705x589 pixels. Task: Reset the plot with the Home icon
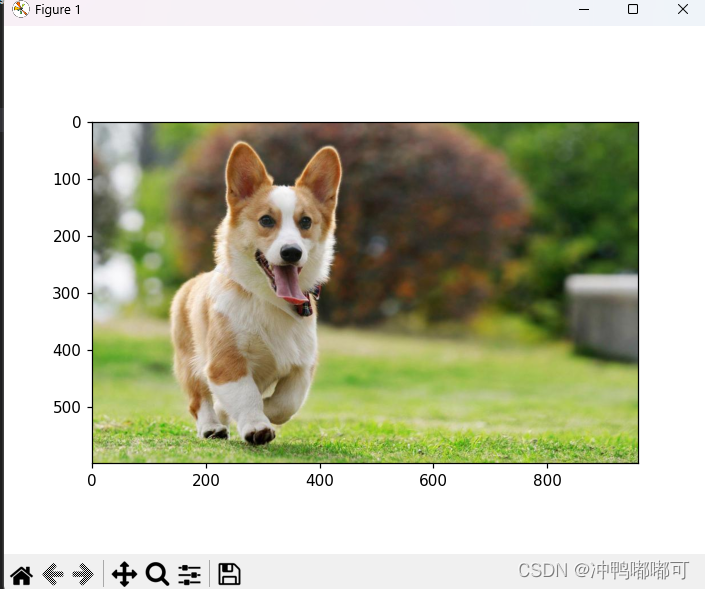point(22,574)
